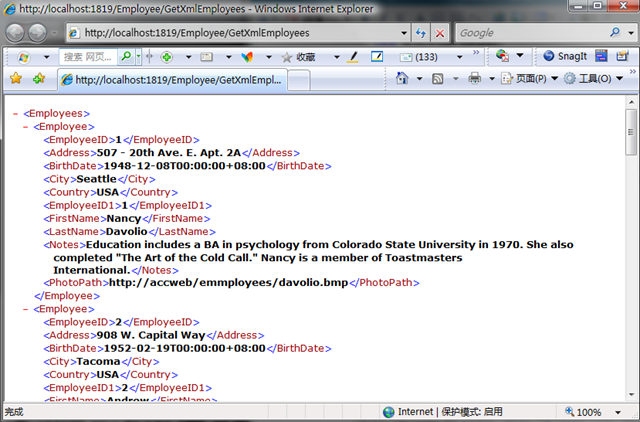Click the search magnifier icon in Google box
640x422 pixels.
pos(615,32)
